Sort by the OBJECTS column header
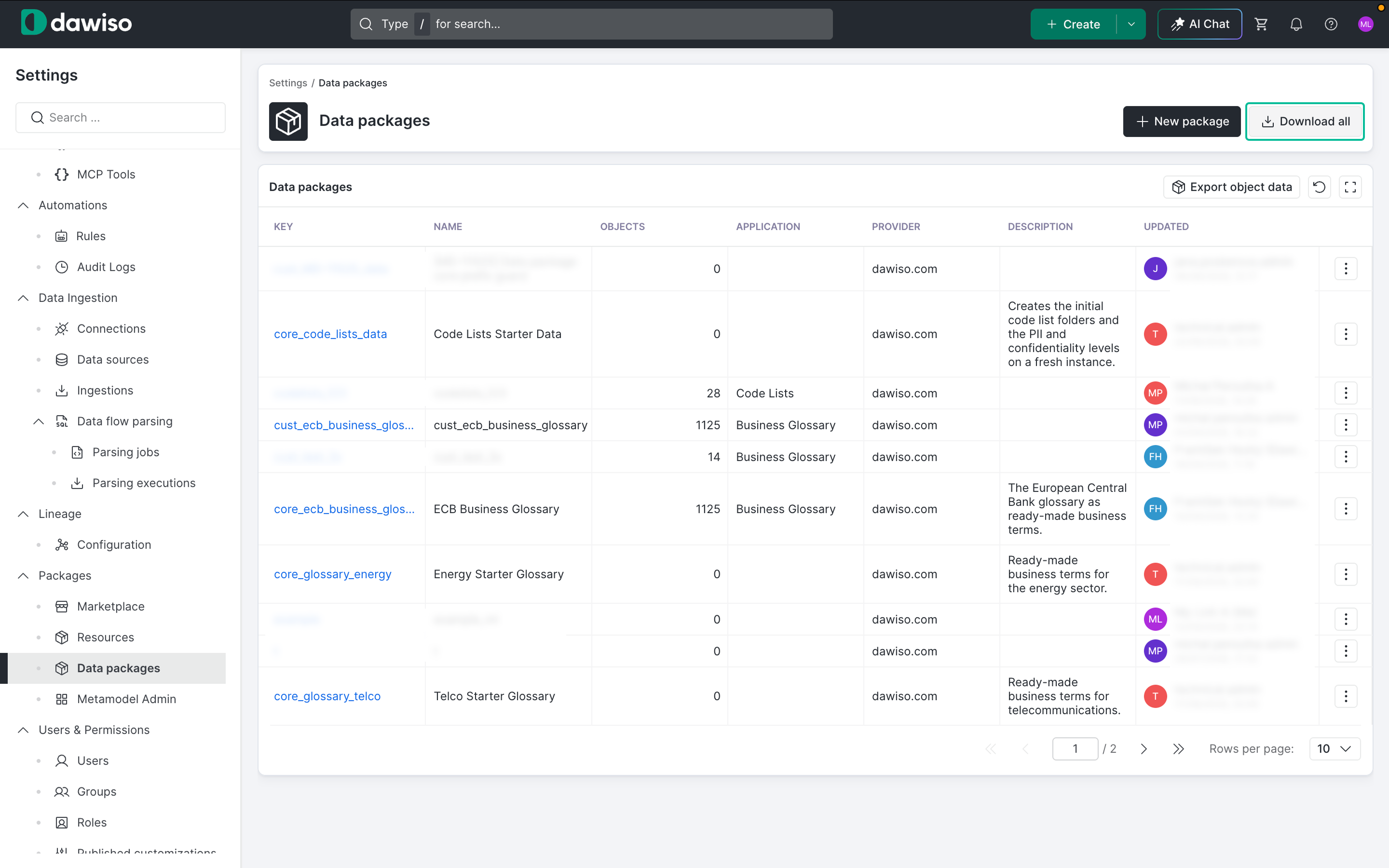This screenshot has width=1389, height=868. tap(622, 227)
